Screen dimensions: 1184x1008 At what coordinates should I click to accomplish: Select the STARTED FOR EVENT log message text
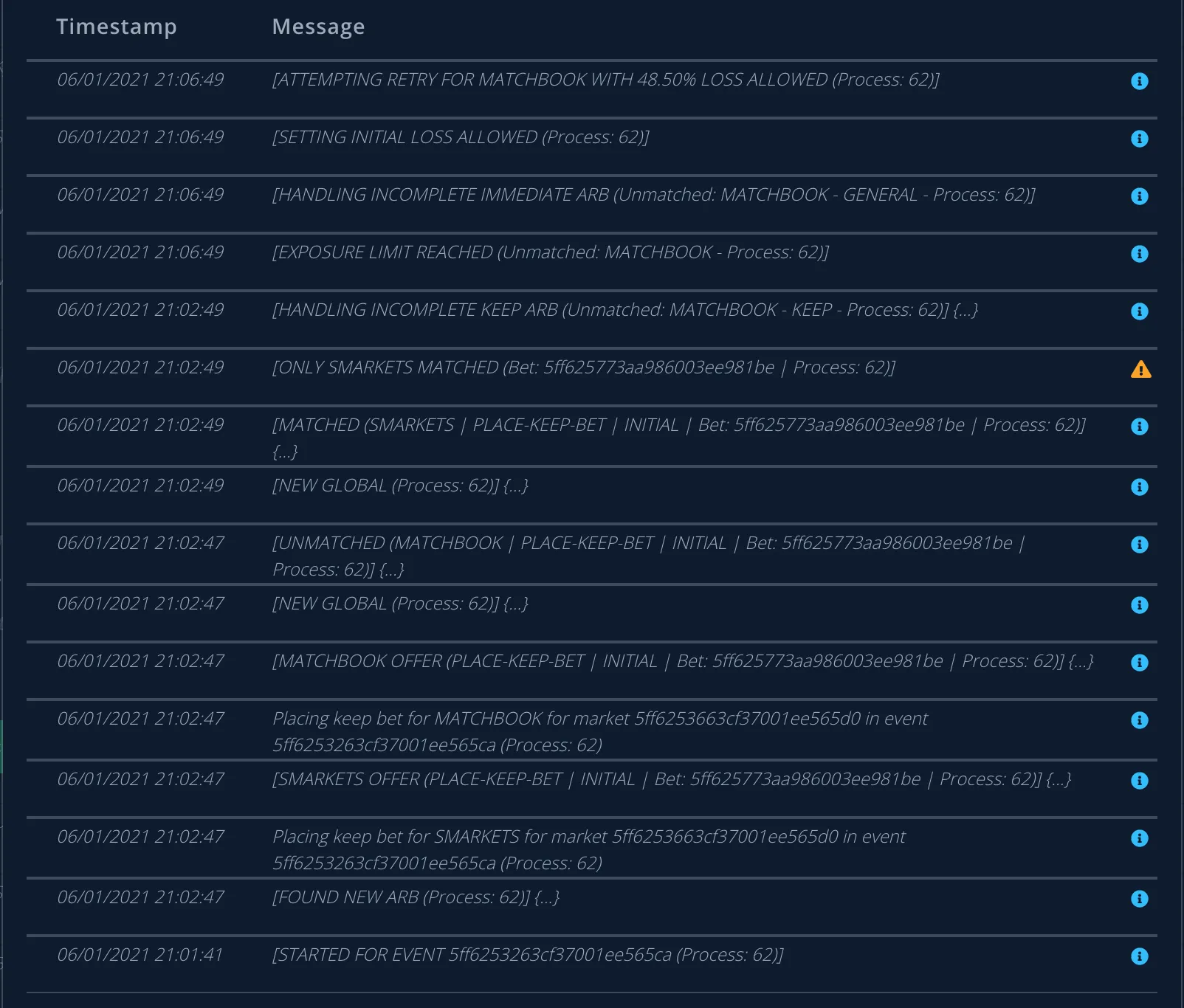click(x=527, y=955)
